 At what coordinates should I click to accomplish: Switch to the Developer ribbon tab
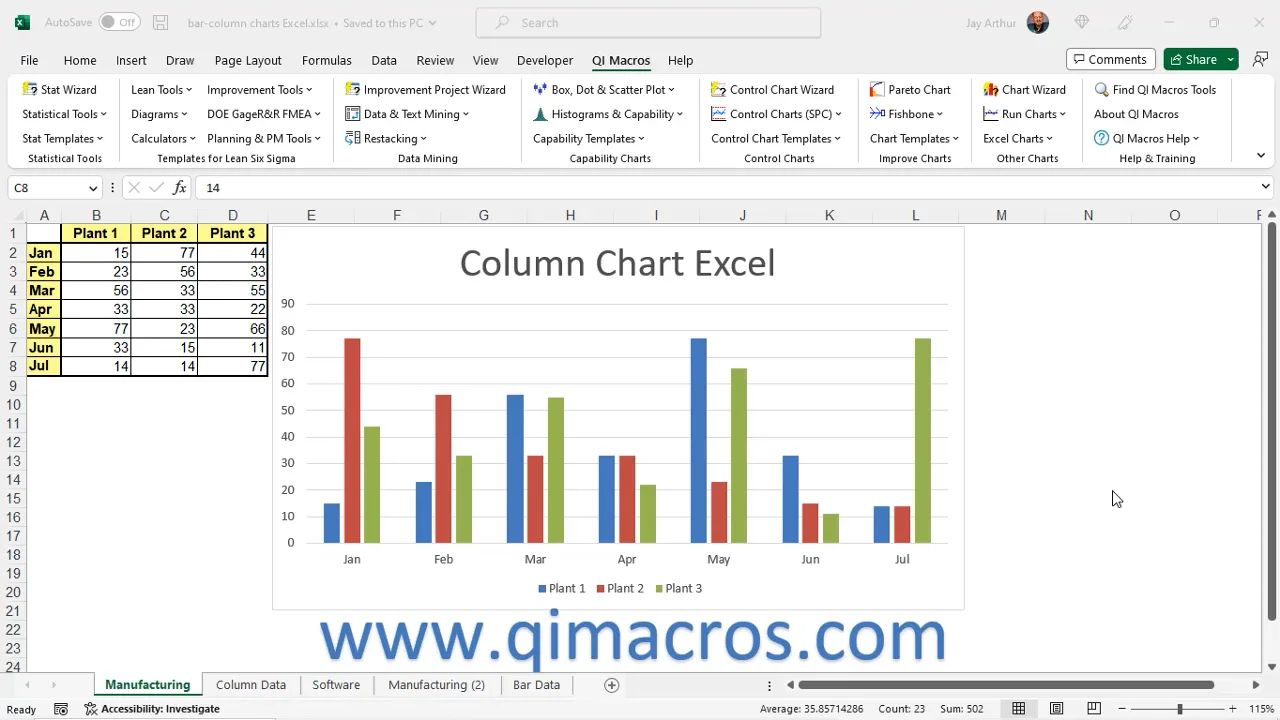click(545, 60)
